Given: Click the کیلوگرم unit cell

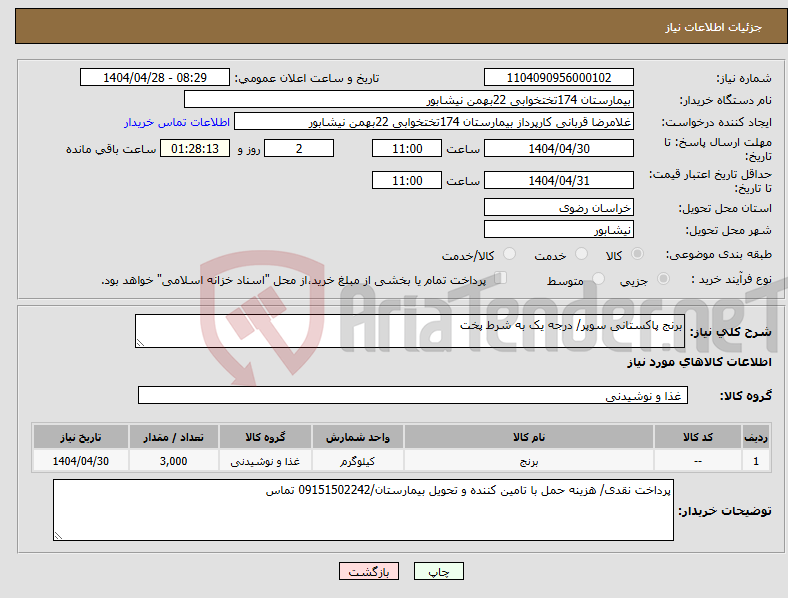Looking at the screenshot, I should point(357,461).
